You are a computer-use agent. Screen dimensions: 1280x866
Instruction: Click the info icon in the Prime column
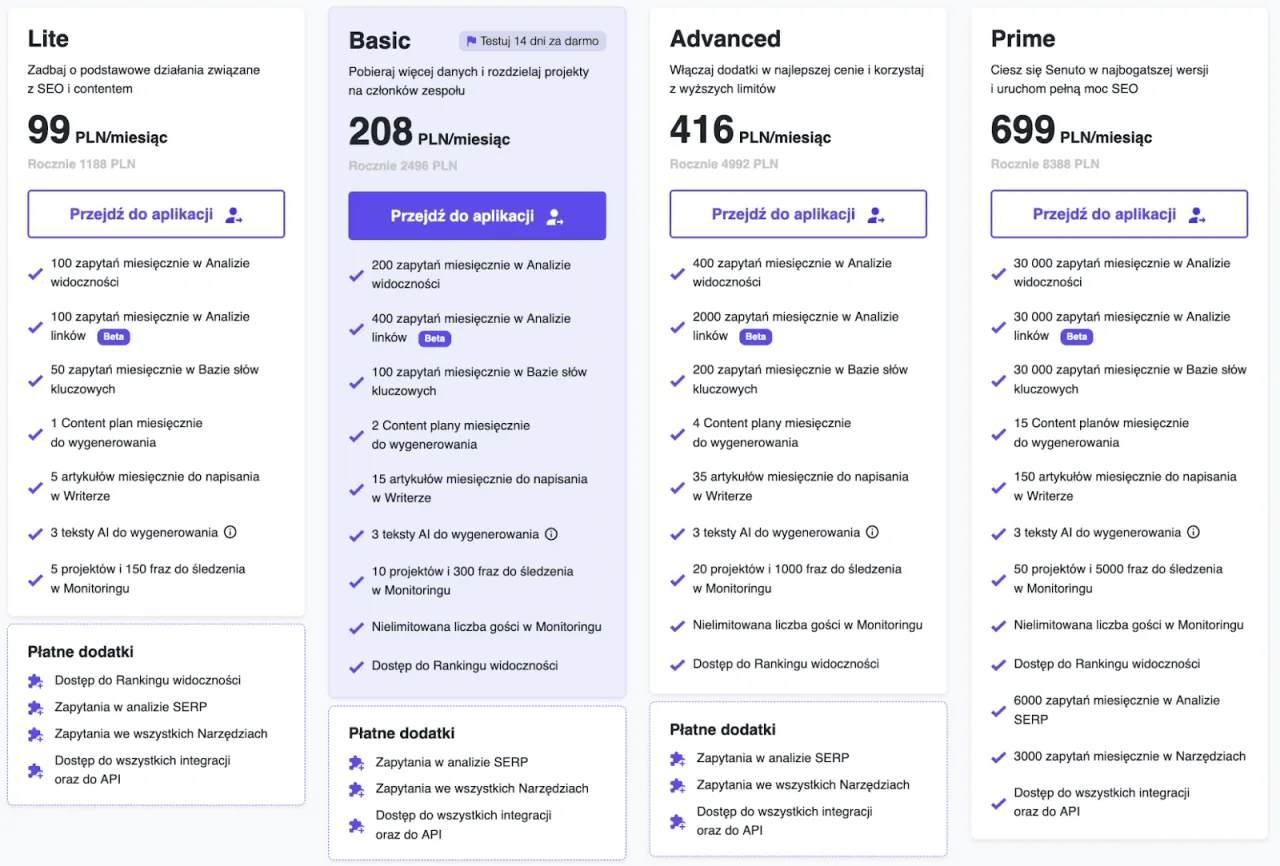click(x=1193, y=532)
